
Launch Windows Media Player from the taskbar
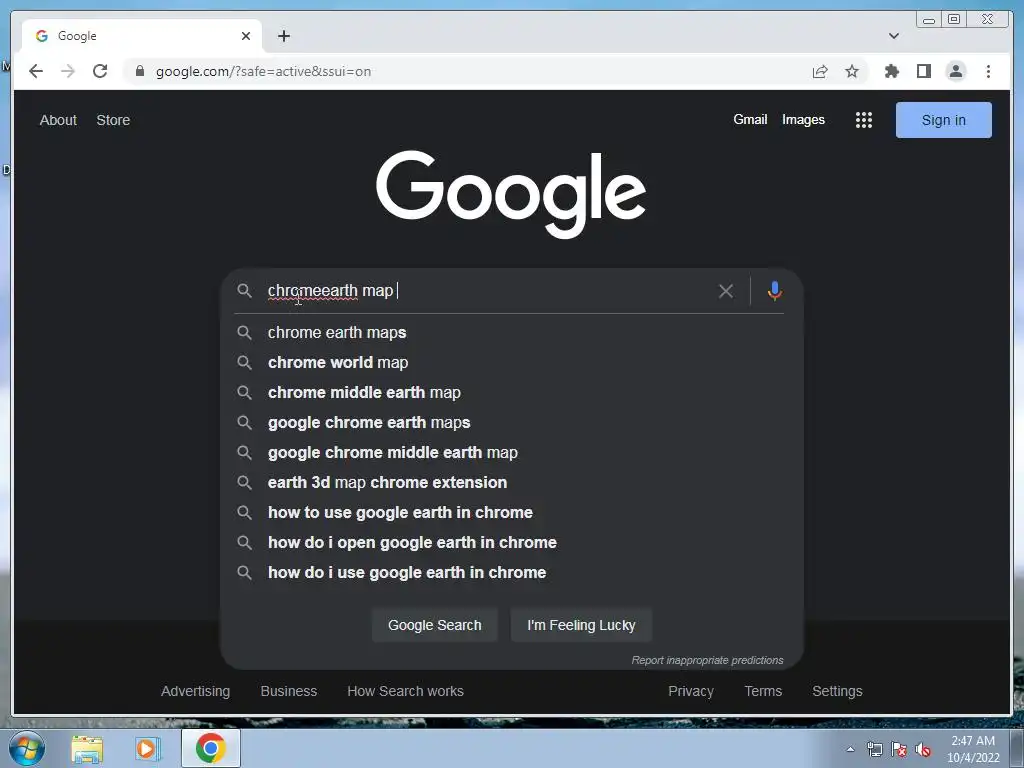click(148, 748)
